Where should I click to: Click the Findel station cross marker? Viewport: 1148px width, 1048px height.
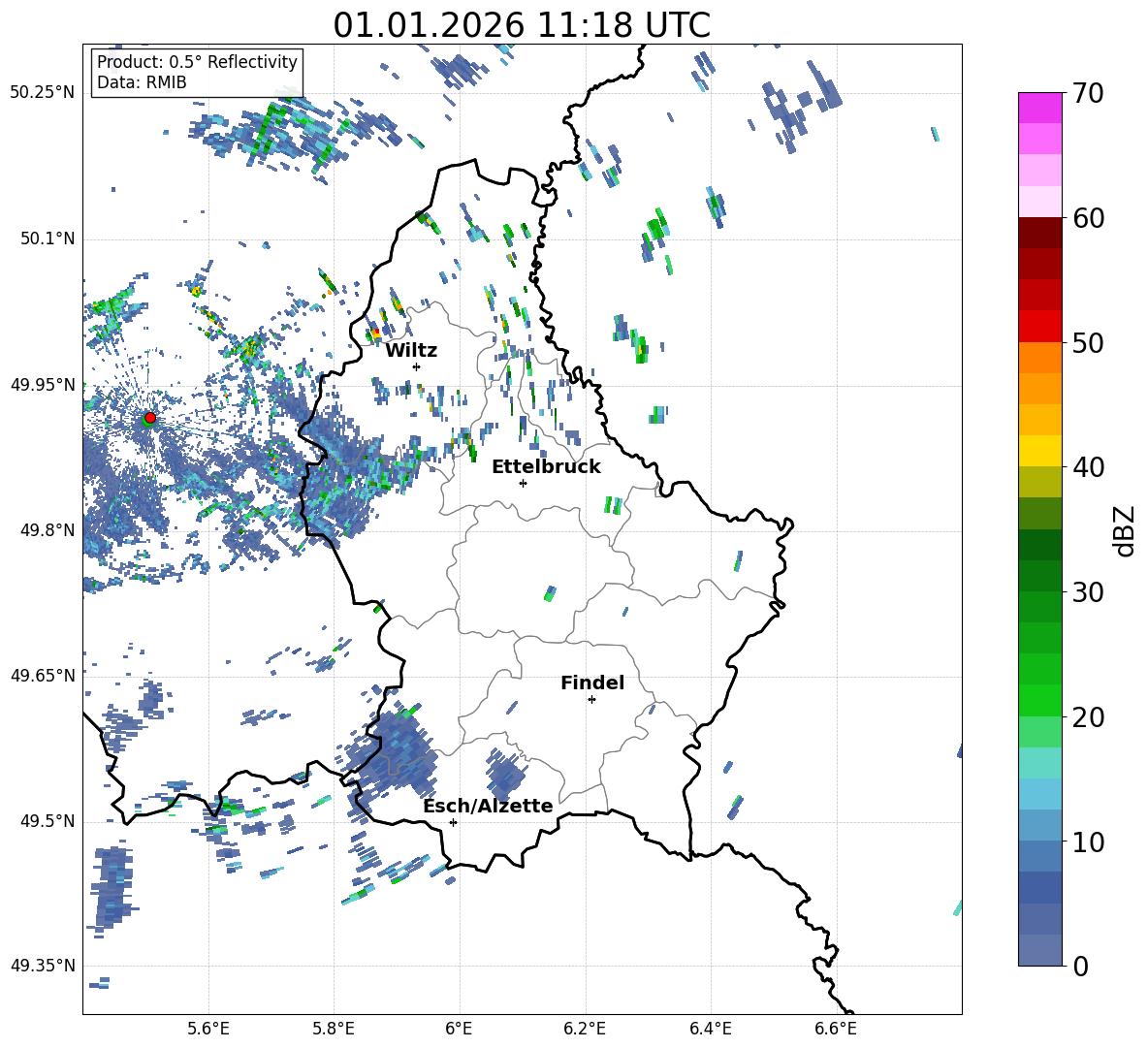591,700
